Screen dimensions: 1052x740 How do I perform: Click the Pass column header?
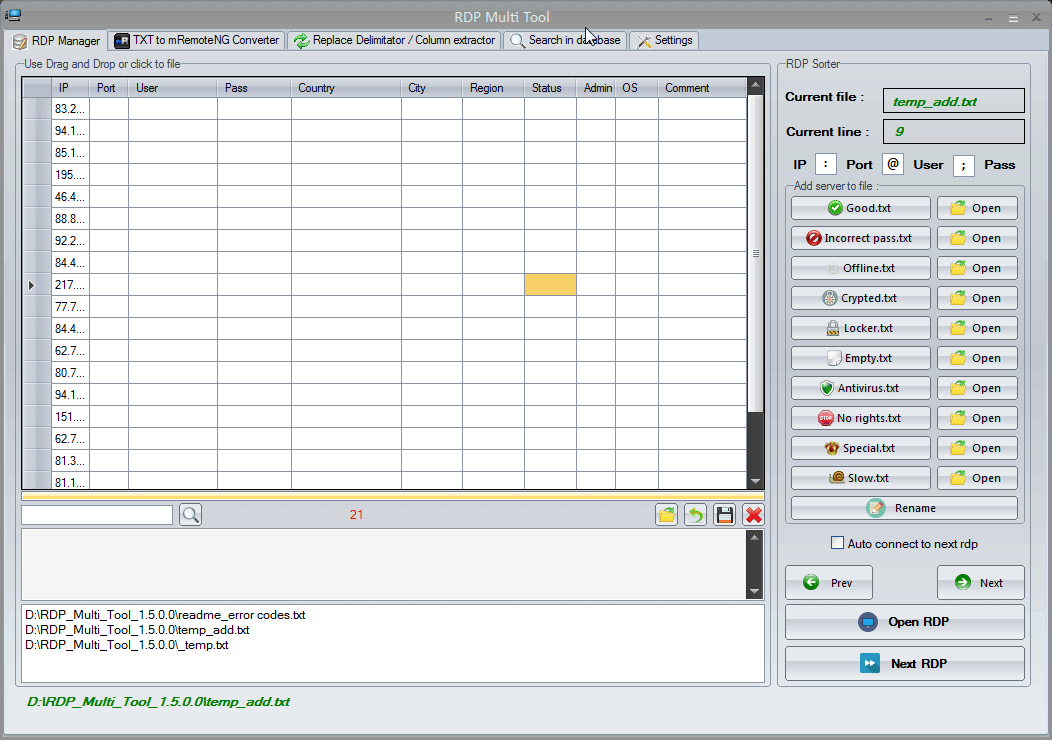click(254, 88)
